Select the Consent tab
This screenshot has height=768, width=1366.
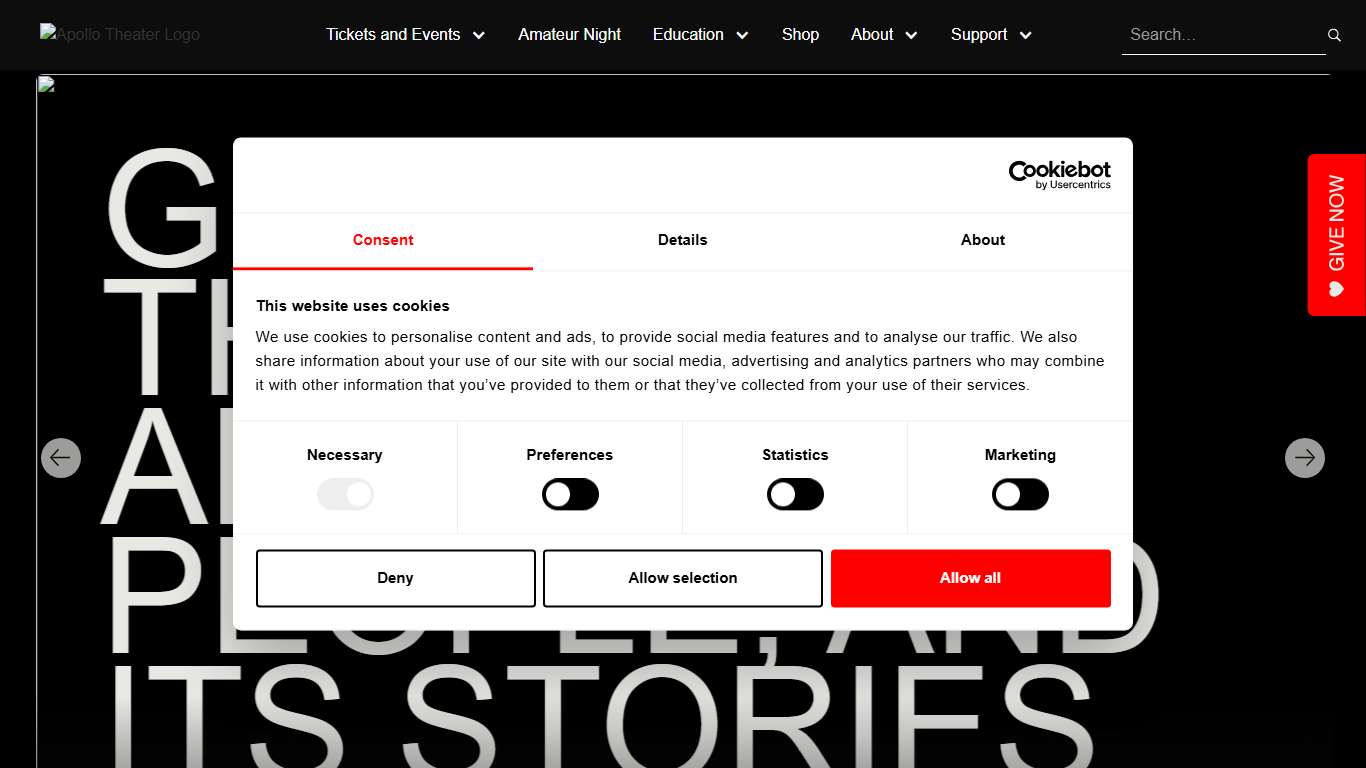coord(383,240)
